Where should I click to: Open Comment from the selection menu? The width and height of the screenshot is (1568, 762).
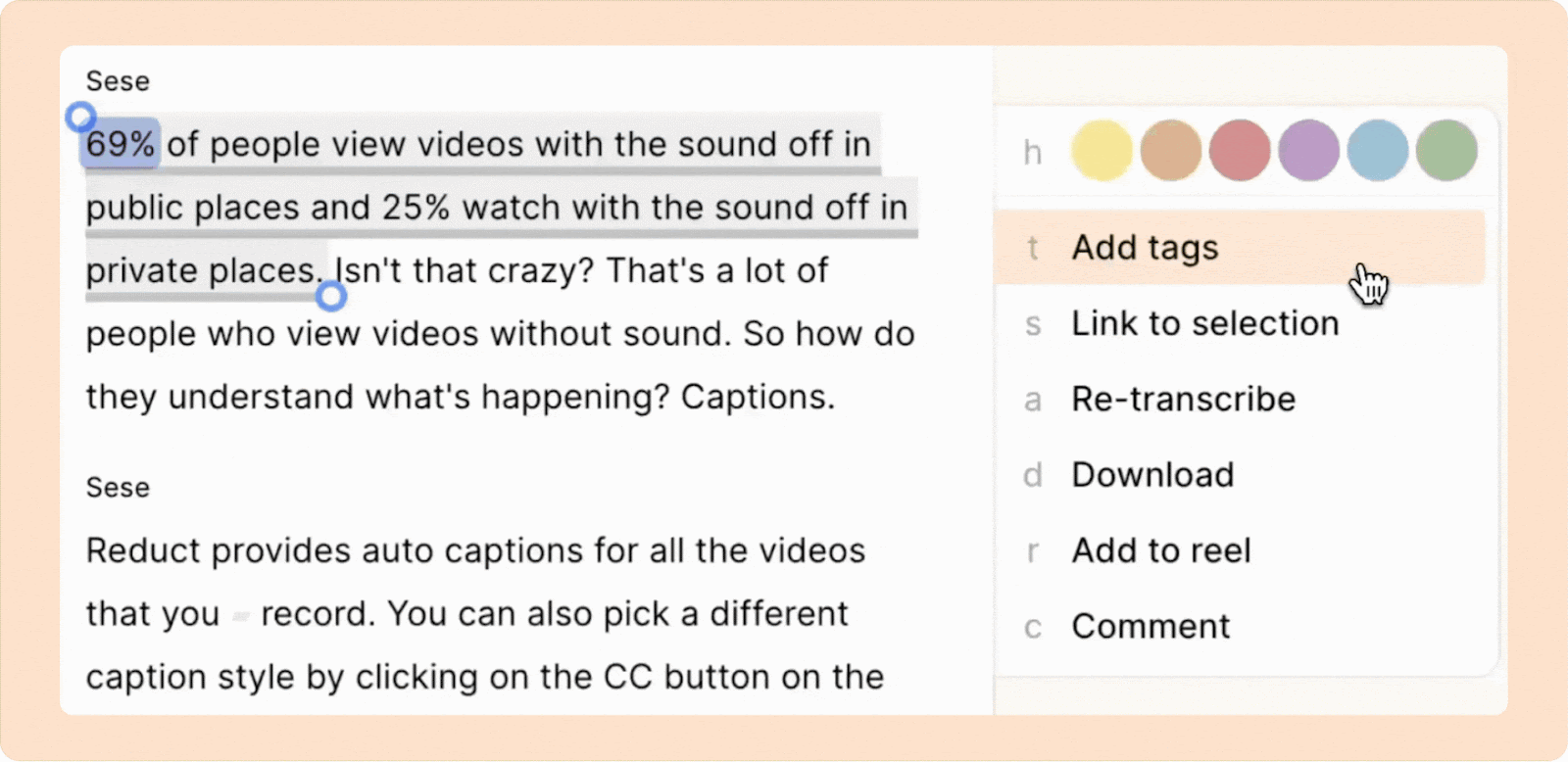(1240, 627)
